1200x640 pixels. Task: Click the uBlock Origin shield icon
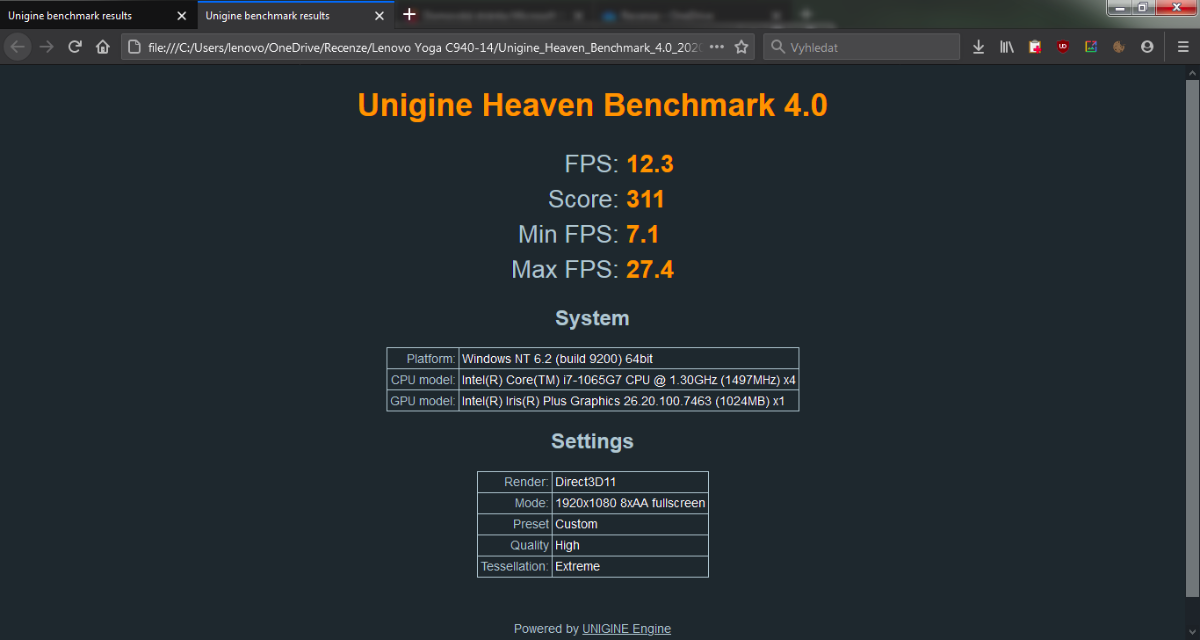coord(1063,47)
